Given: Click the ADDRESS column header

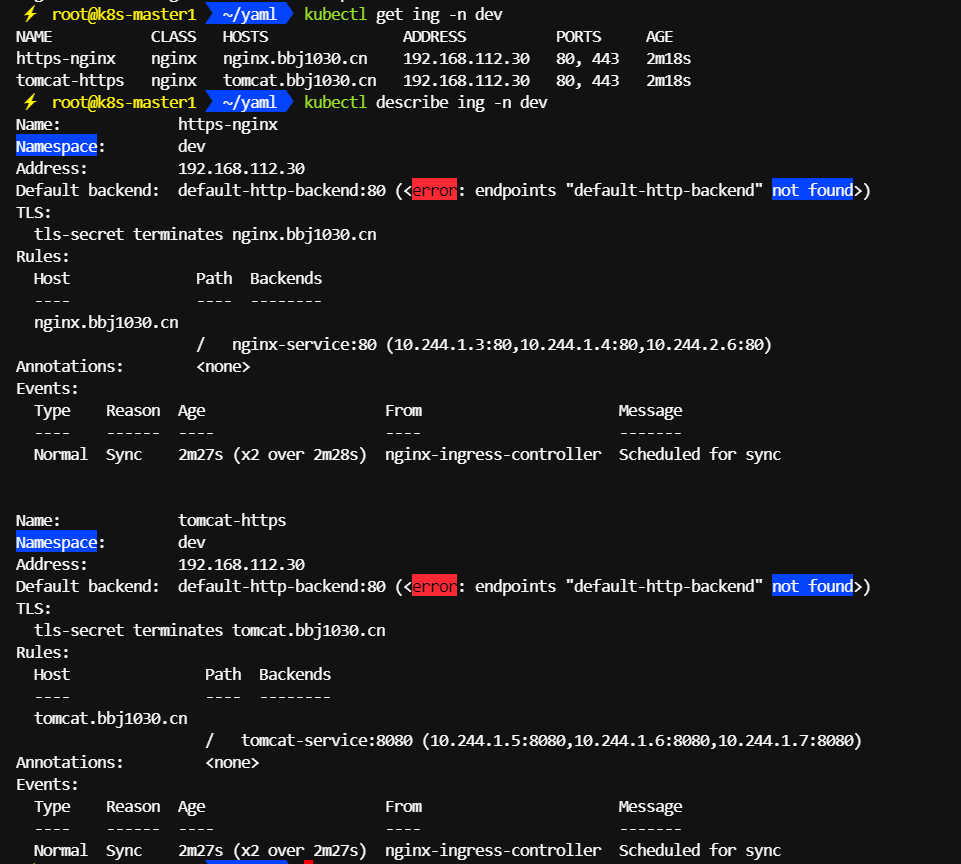Looking at the screenshot, I should tap(435, 37).
